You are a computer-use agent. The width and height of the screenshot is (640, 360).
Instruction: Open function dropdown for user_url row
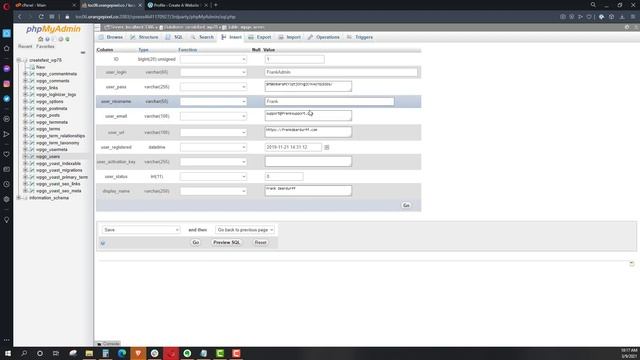(x=213, y=132)
